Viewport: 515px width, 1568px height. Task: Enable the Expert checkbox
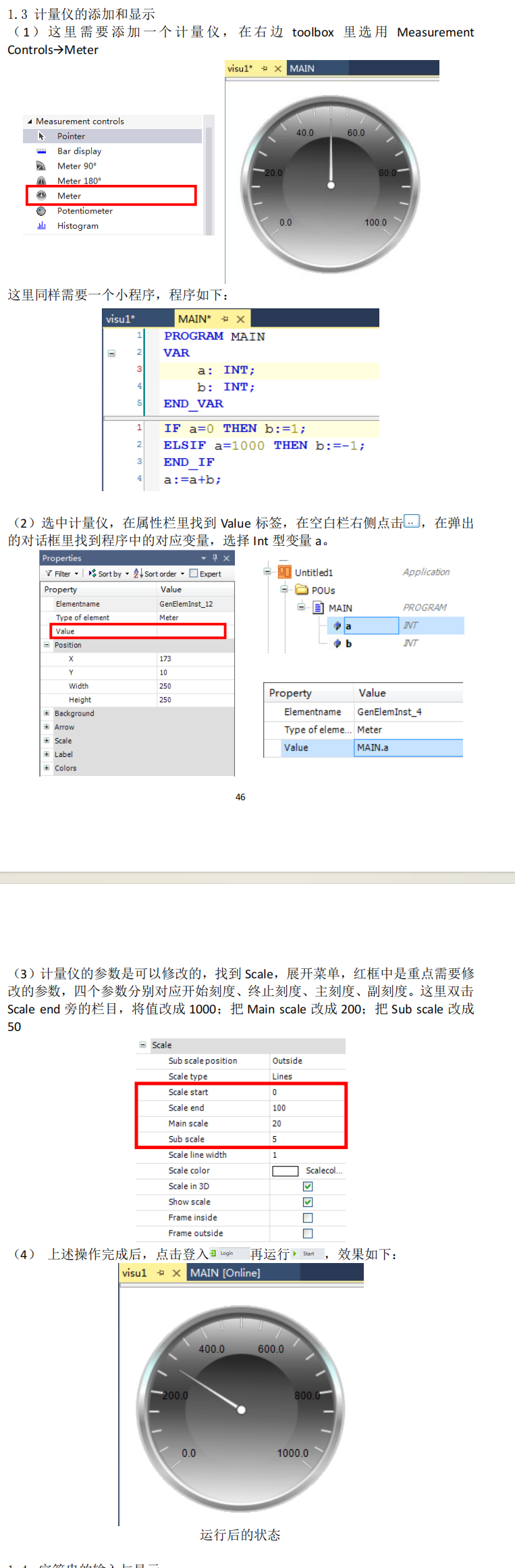(194, 573)
